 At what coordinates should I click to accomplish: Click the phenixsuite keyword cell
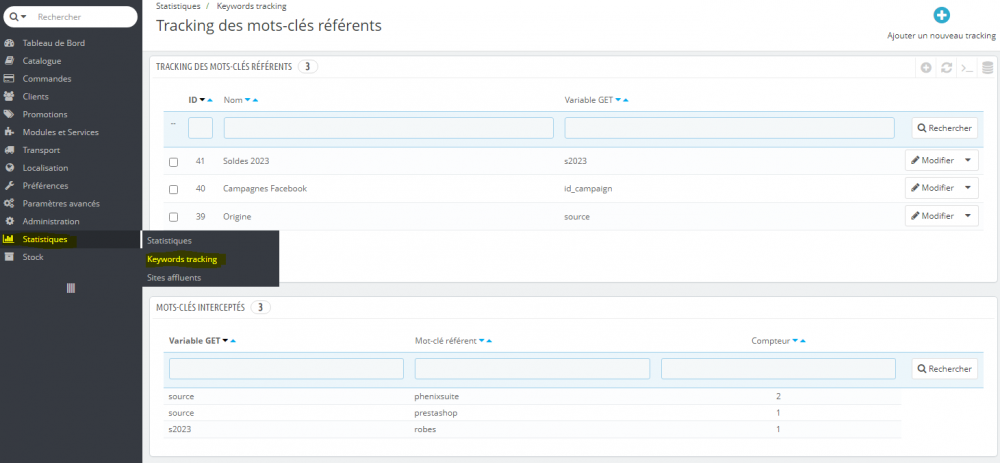(x=437, y=397)
